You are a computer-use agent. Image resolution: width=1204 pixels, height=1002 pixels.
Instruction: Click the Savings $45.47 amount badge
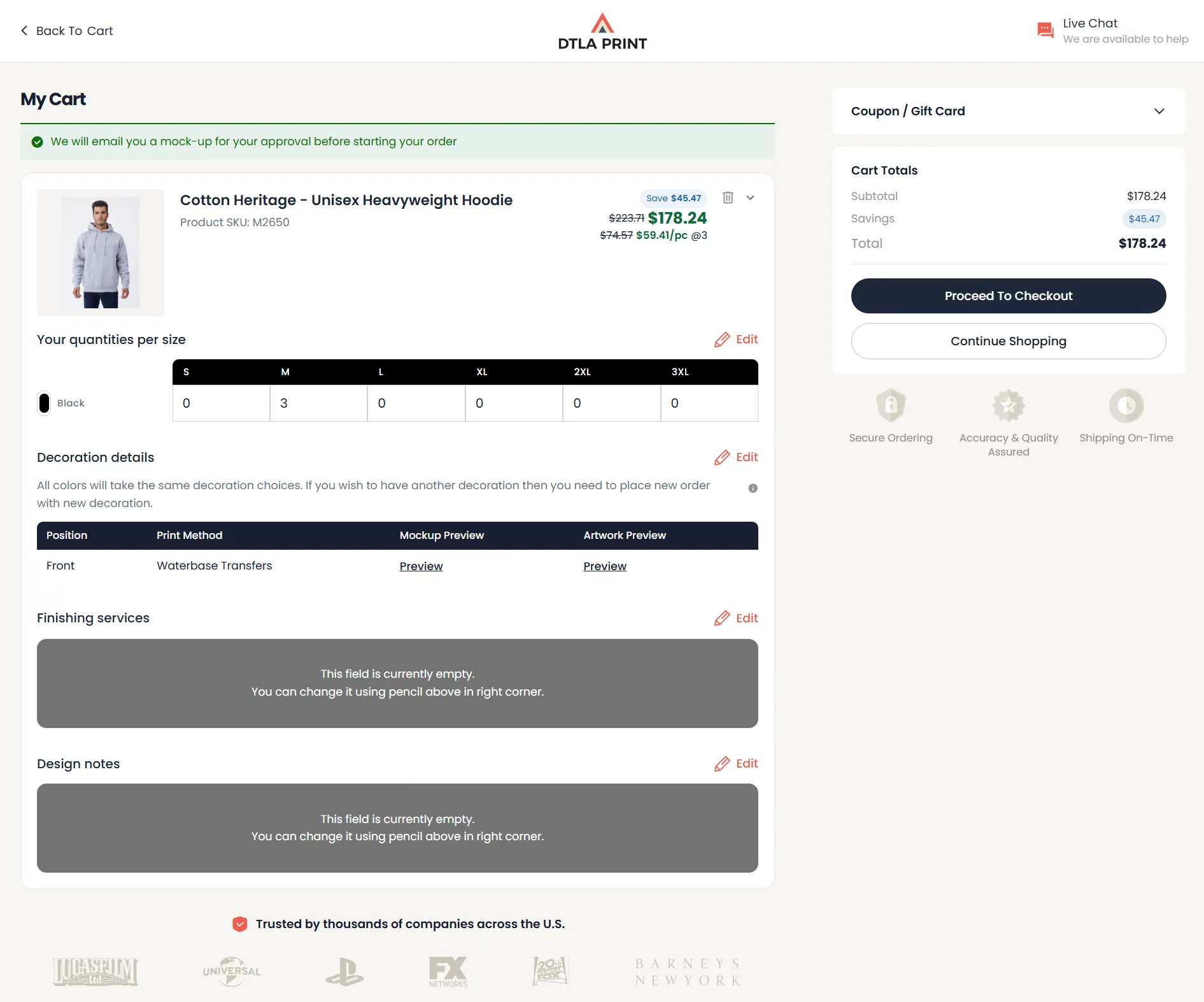[x=1144, y=218]
